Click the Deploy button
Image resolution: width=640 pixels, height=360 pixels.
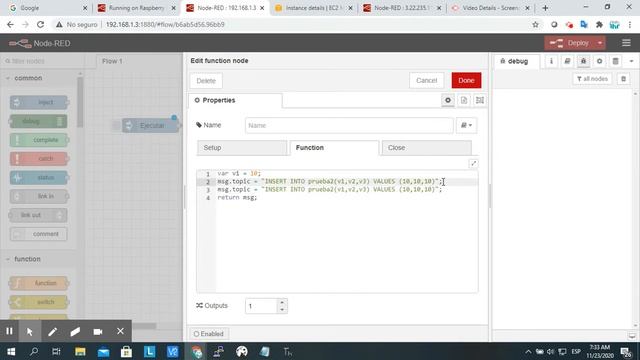tap(570, 43)
